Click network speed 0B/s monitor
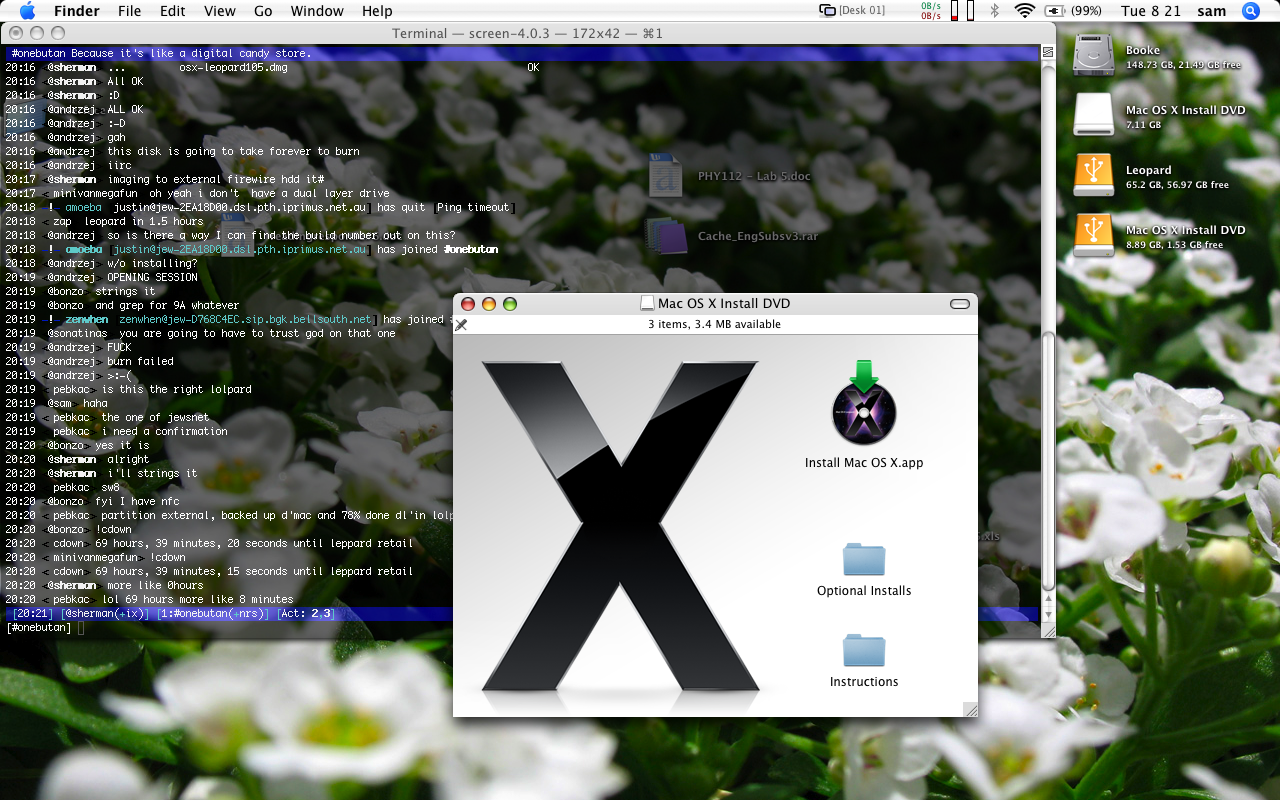This screenshot has height=800, width=1280. click(x=929, y=11)
